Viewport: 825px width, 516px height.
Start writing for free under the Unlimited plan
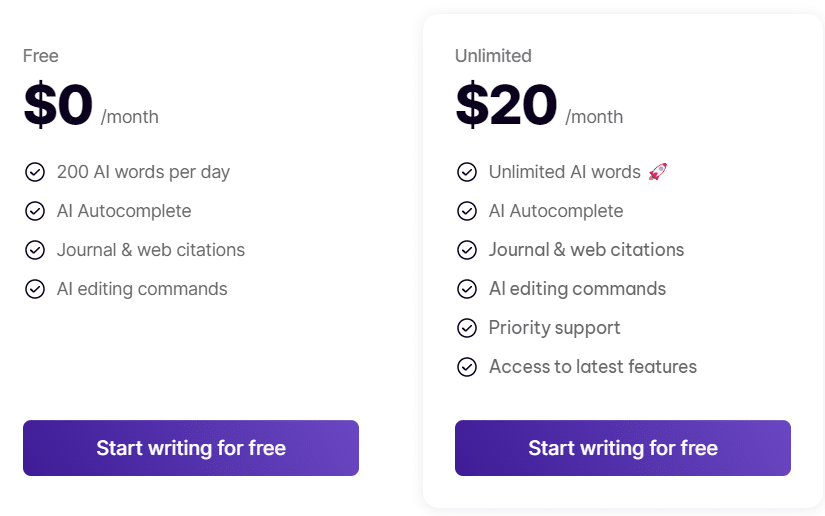tap(623, 448)
